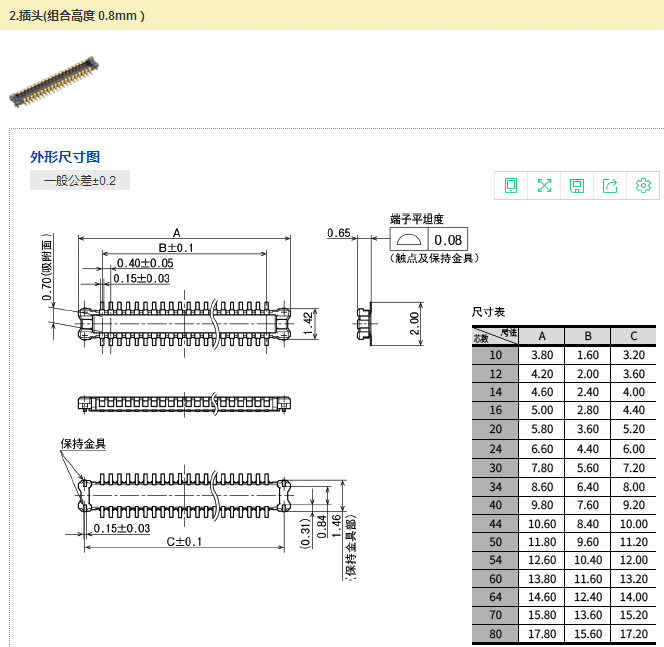The image size is (664, 647).
Task: Click the share export arrow icon
Action: click(610, 185)
